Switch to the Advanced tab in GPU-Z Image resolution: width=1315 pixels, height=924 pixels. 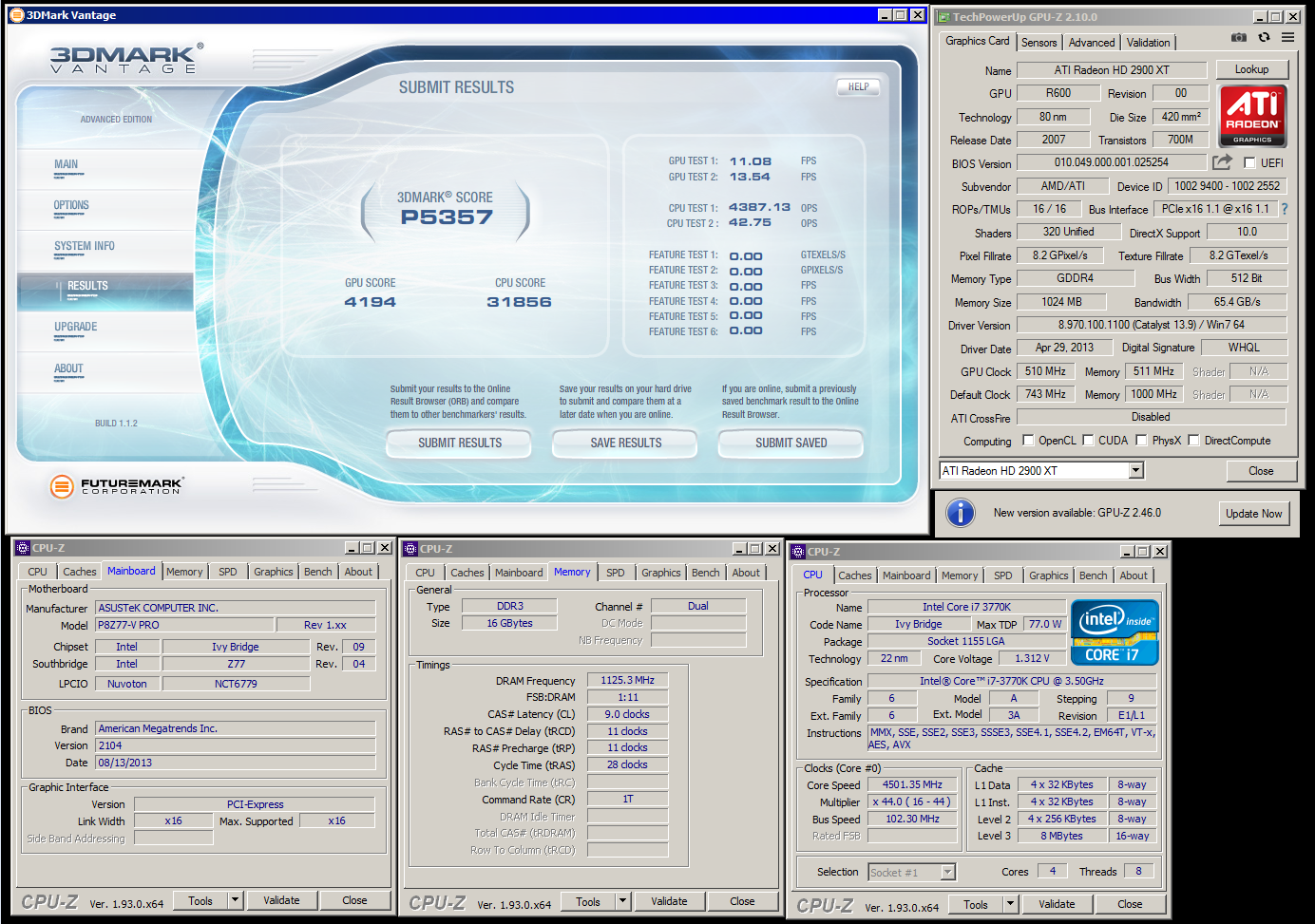click(1092, 43)
